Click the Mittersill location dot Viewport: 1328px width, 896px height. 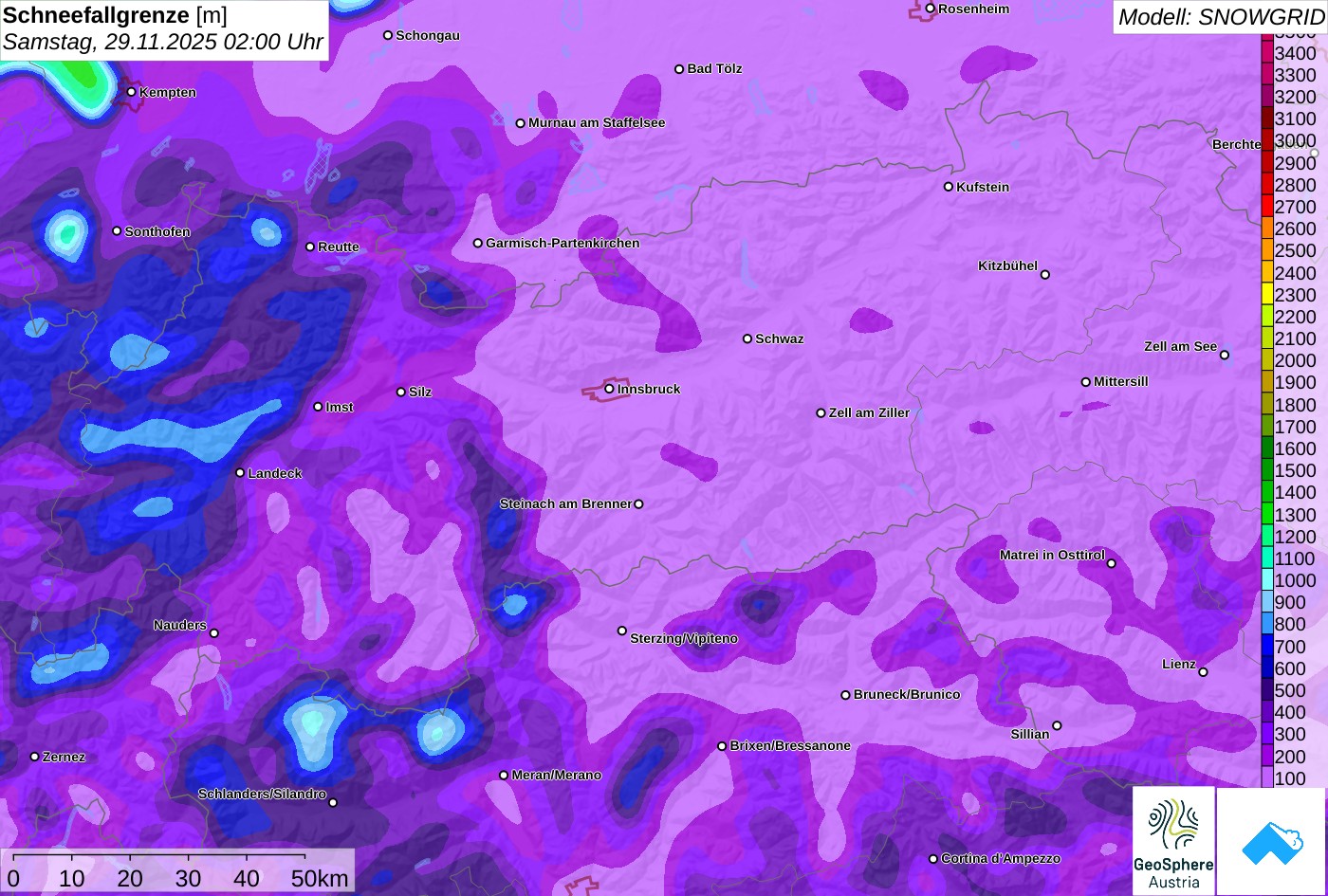pyautogui.click(x=1085, y=382)
